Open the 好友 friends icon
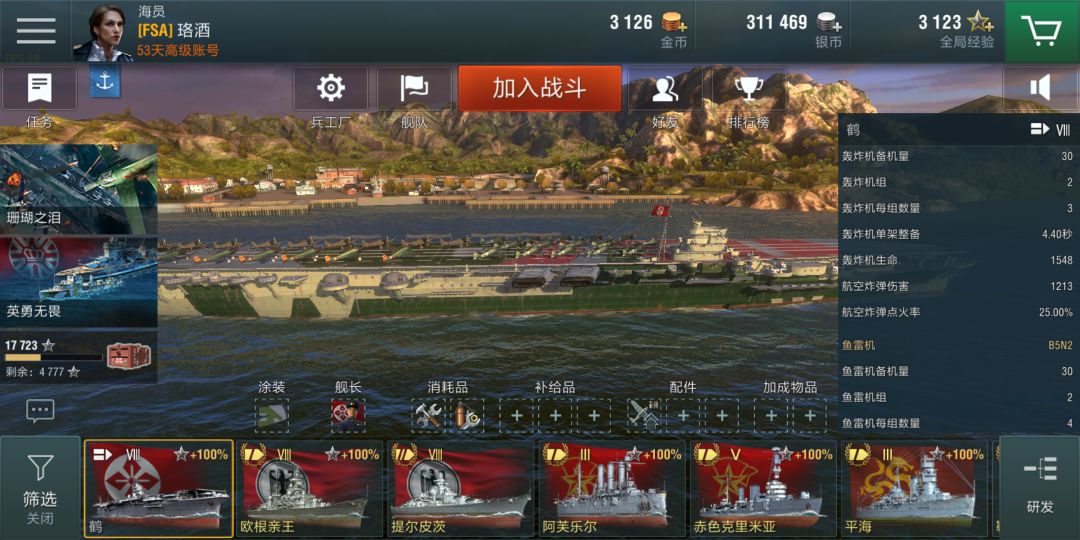The image size is (1080, 540). pos(664,88)
